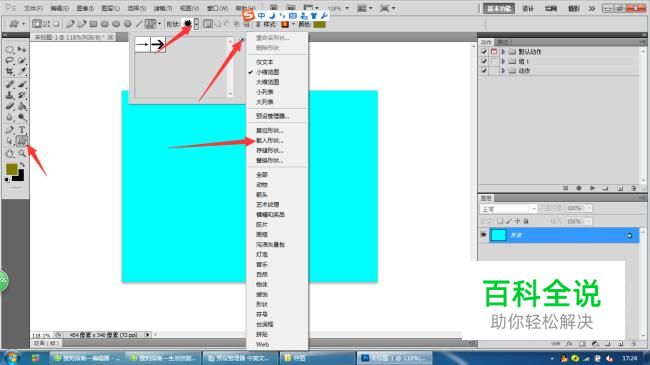This screenshot has height=365, width=650.
Task: Toggle dialog box for 默认动作 set
Action: click(x=494, y=51)
